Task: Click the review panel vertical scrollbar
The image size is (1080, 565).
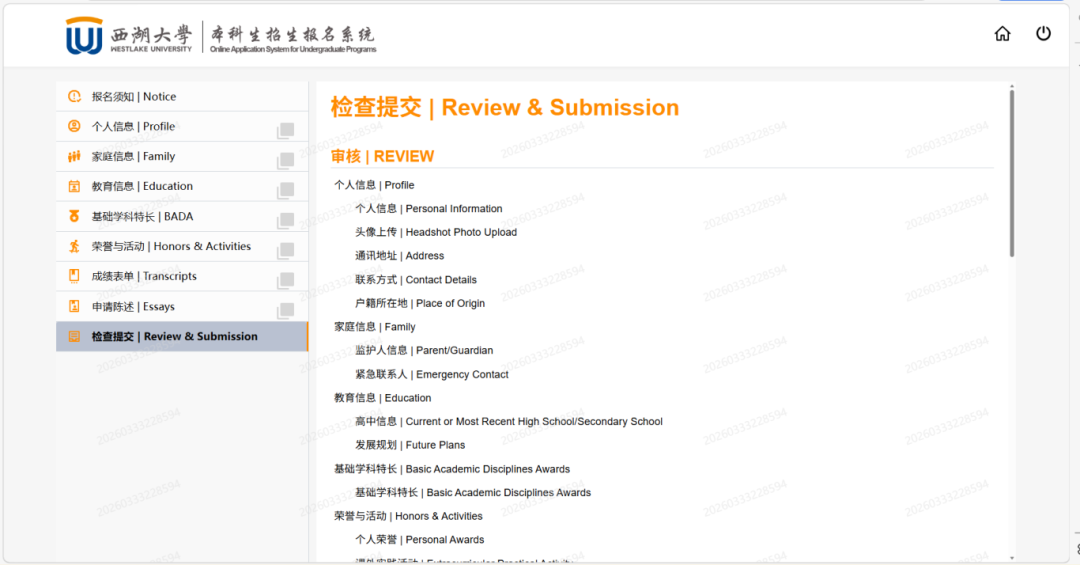Action: click(x=1011, y=172)
